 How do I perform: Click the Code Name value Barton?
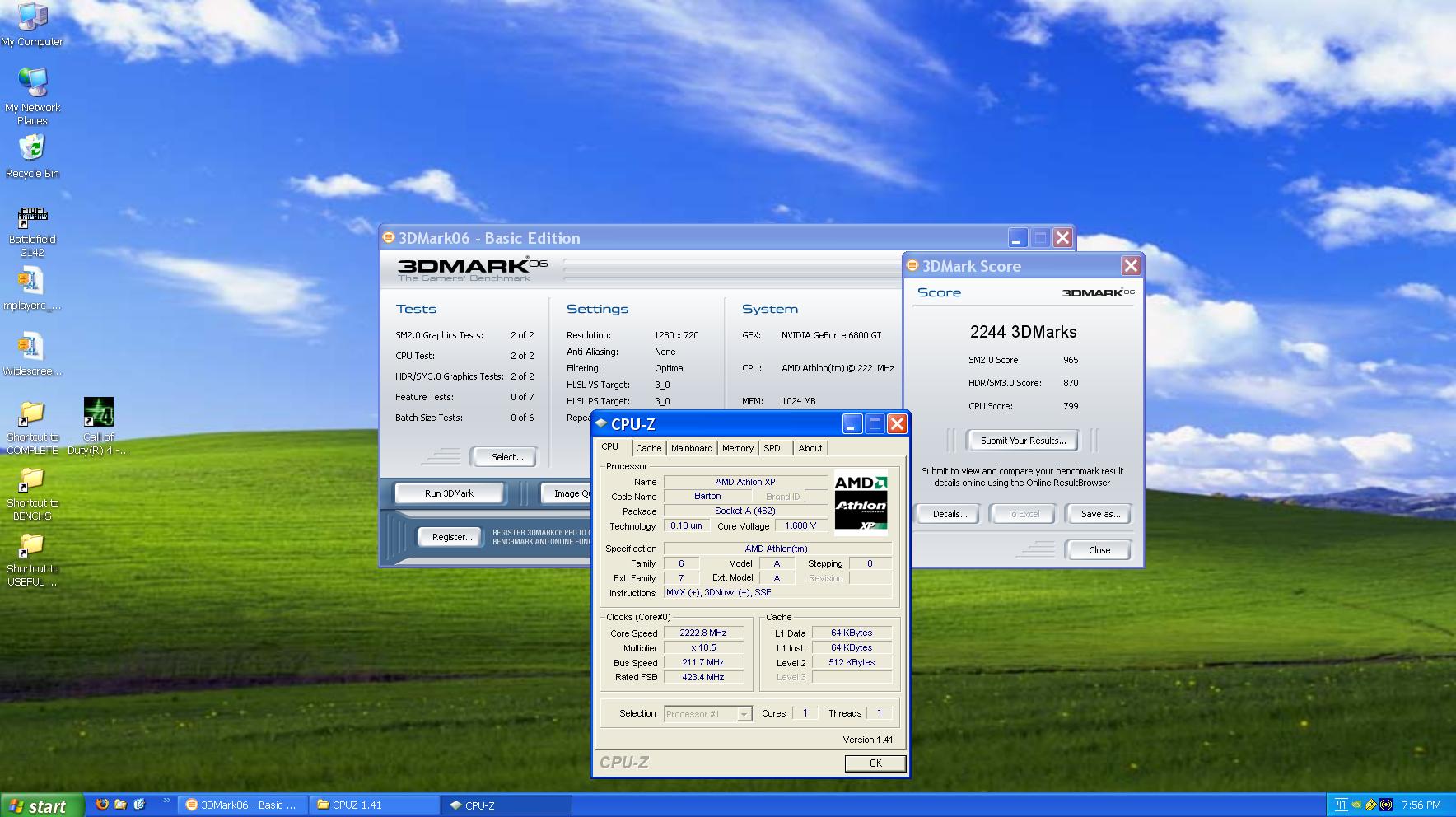coord(707,497)
